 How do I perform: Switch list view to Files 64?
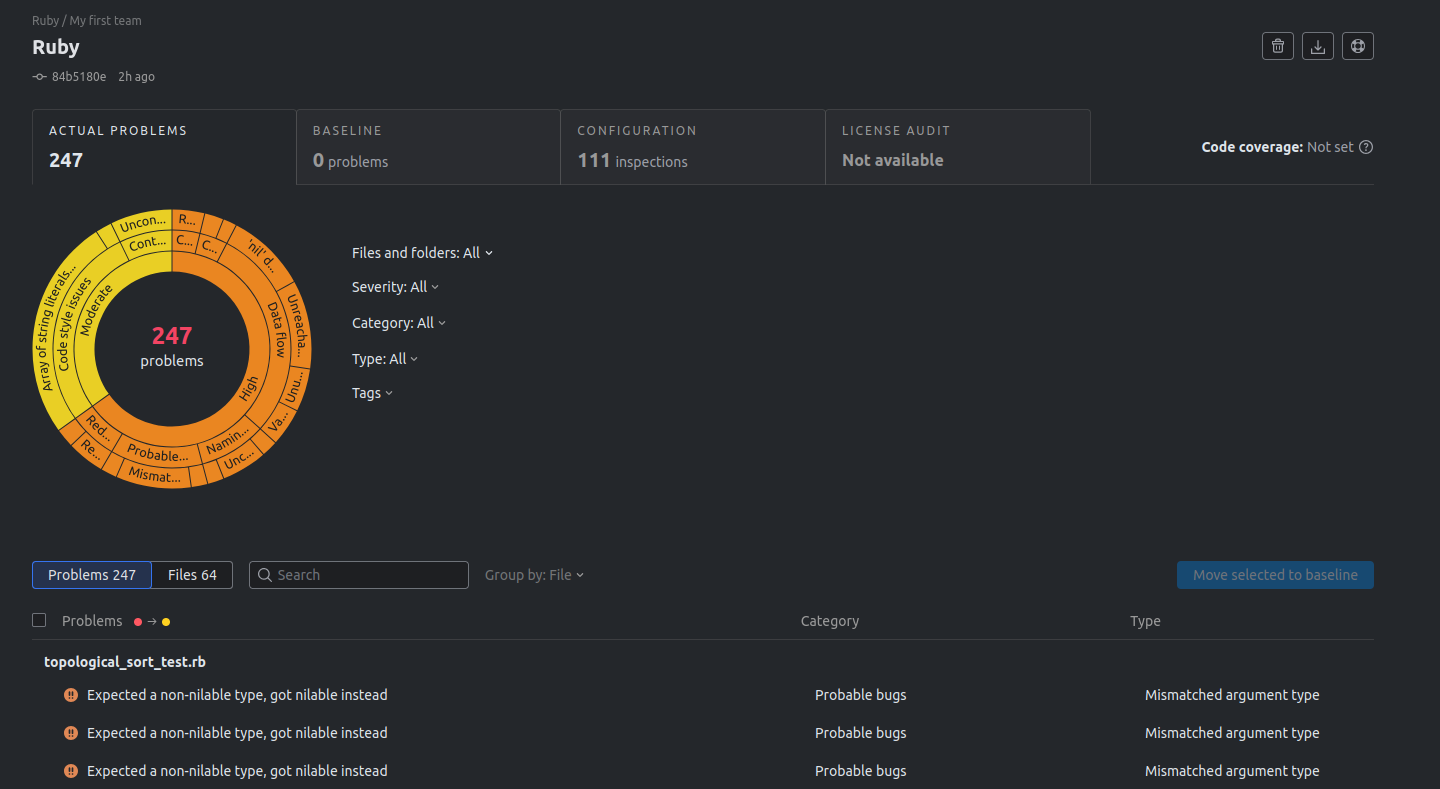coord(192,575)
